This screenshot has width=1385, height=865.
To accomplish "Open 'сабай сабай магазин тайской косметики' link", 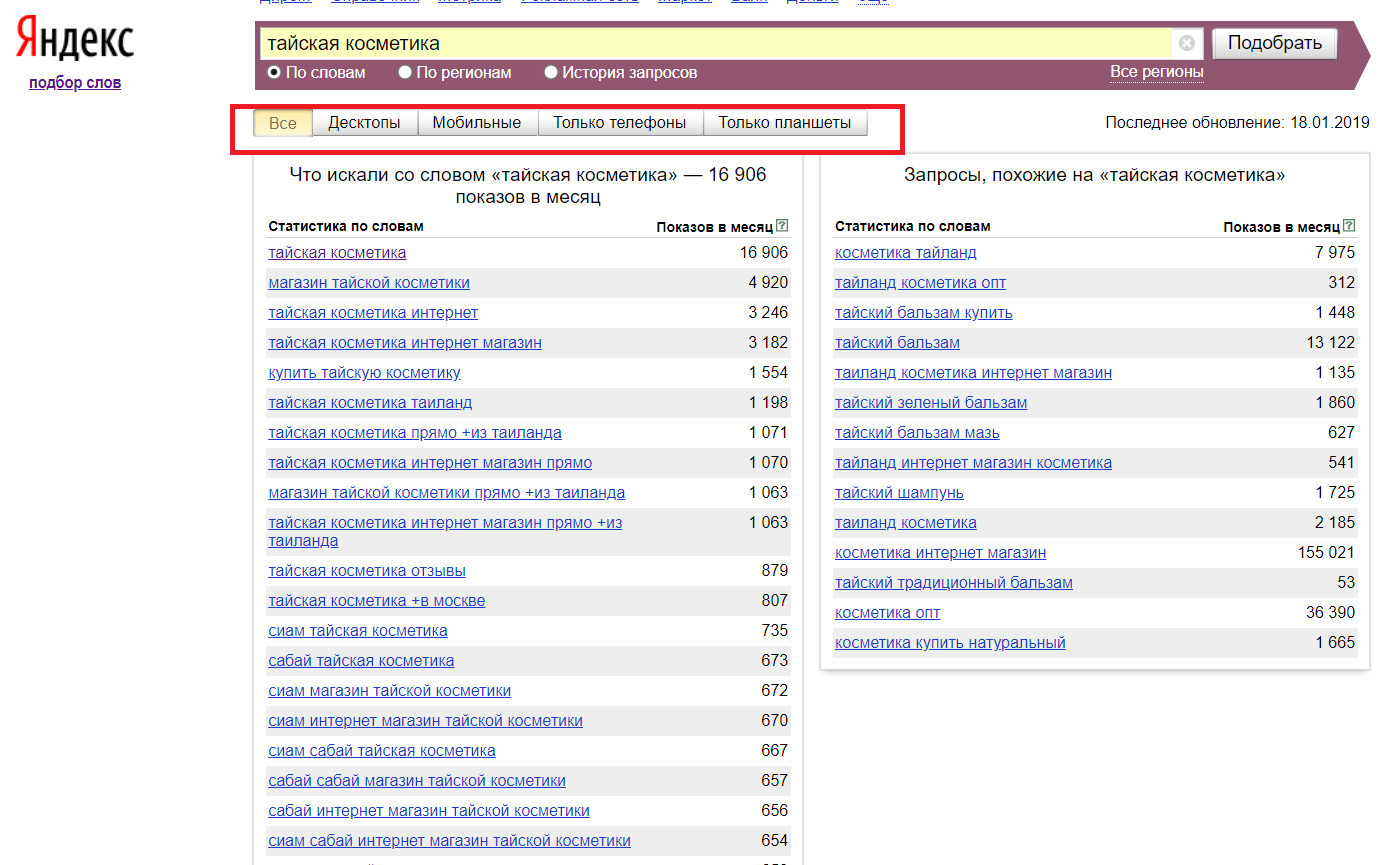I will click(417, 781).
